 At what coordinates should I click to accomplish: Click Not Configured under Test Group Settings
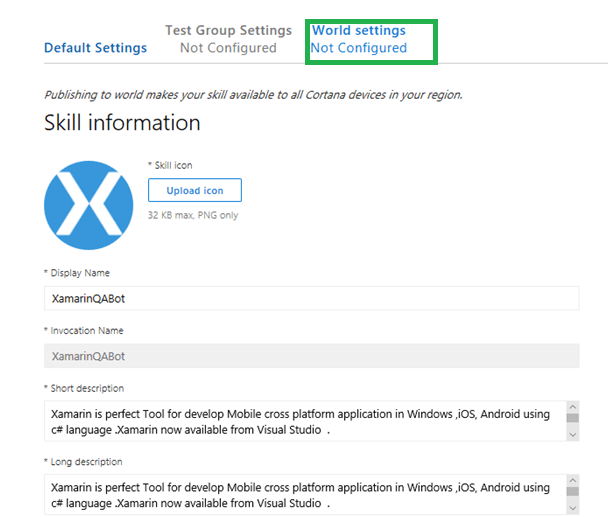click(x=228, y=48)
